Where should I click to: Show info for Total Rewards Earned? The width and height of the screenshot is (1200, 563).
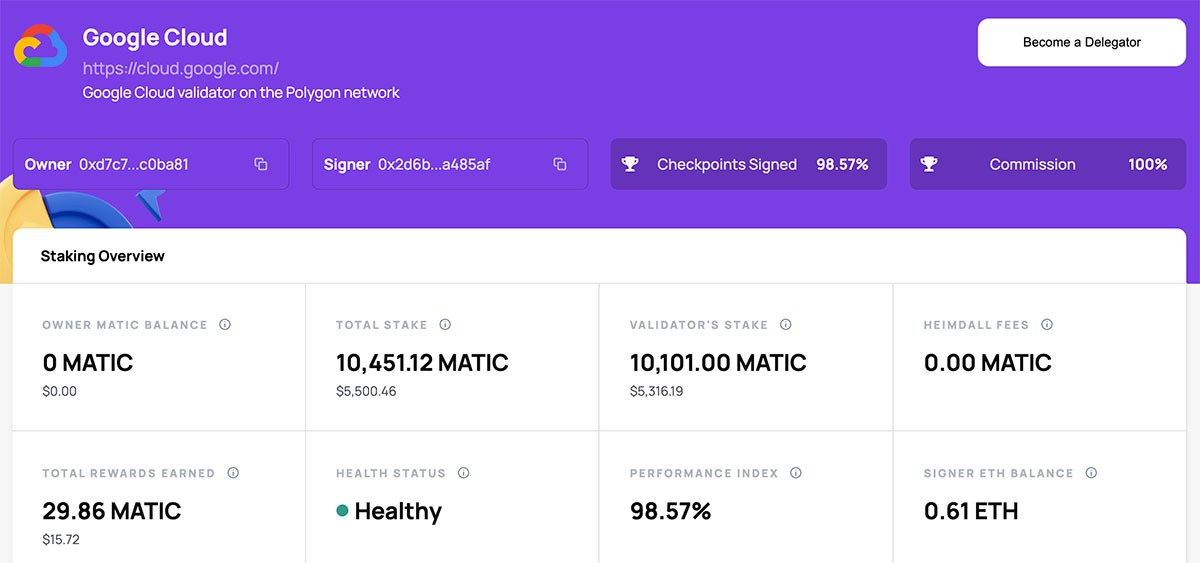(233, 473)
